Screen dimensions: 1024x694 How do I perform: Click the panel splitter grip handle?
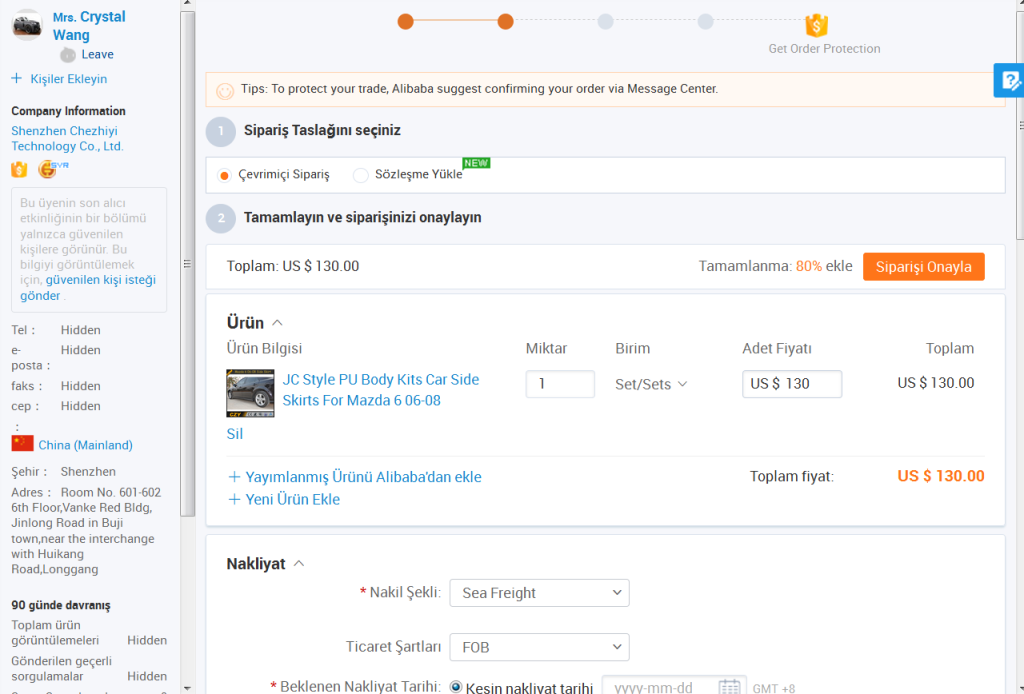[187, 264]
